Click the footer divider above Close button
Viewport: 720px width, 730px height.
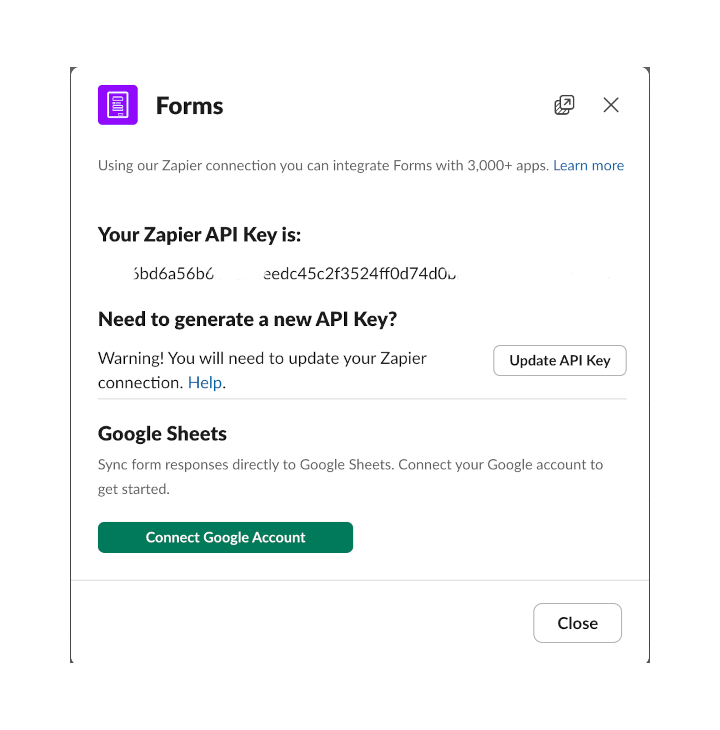coord(360,580)
